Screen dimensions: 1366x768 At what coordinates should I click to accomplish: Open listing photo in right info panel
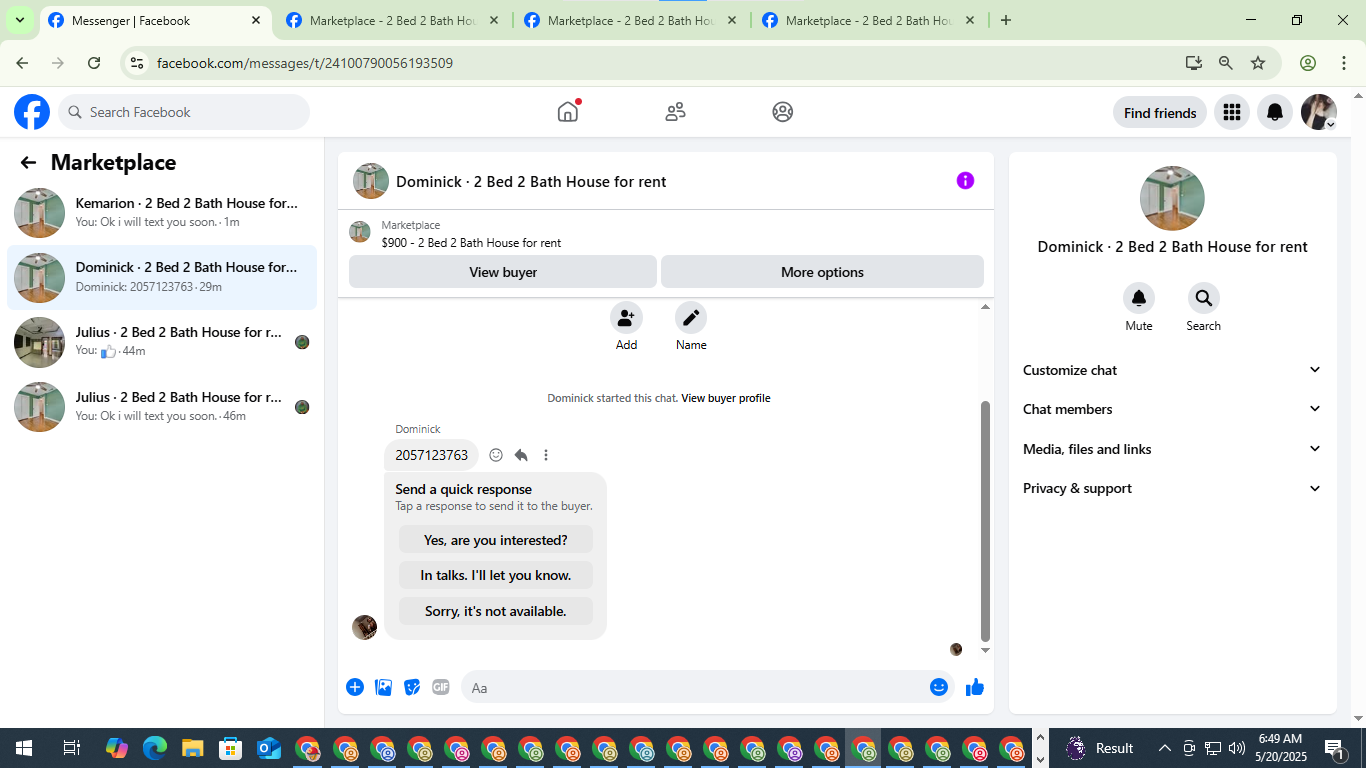click(1172, 198)
